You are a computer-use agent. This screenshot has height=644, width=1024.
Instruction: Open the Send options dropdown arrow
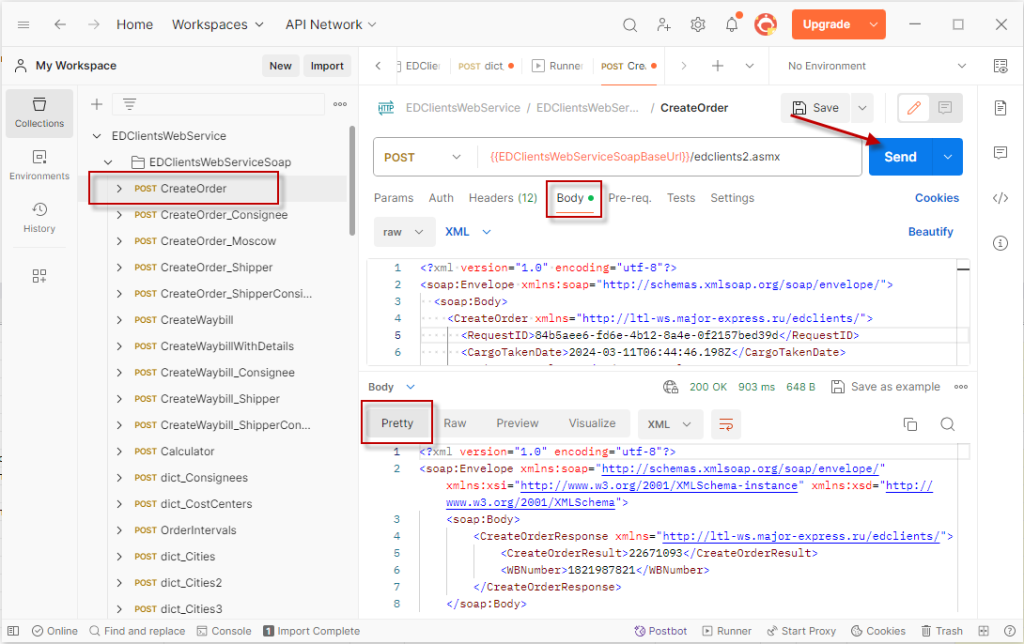(948, 157)
